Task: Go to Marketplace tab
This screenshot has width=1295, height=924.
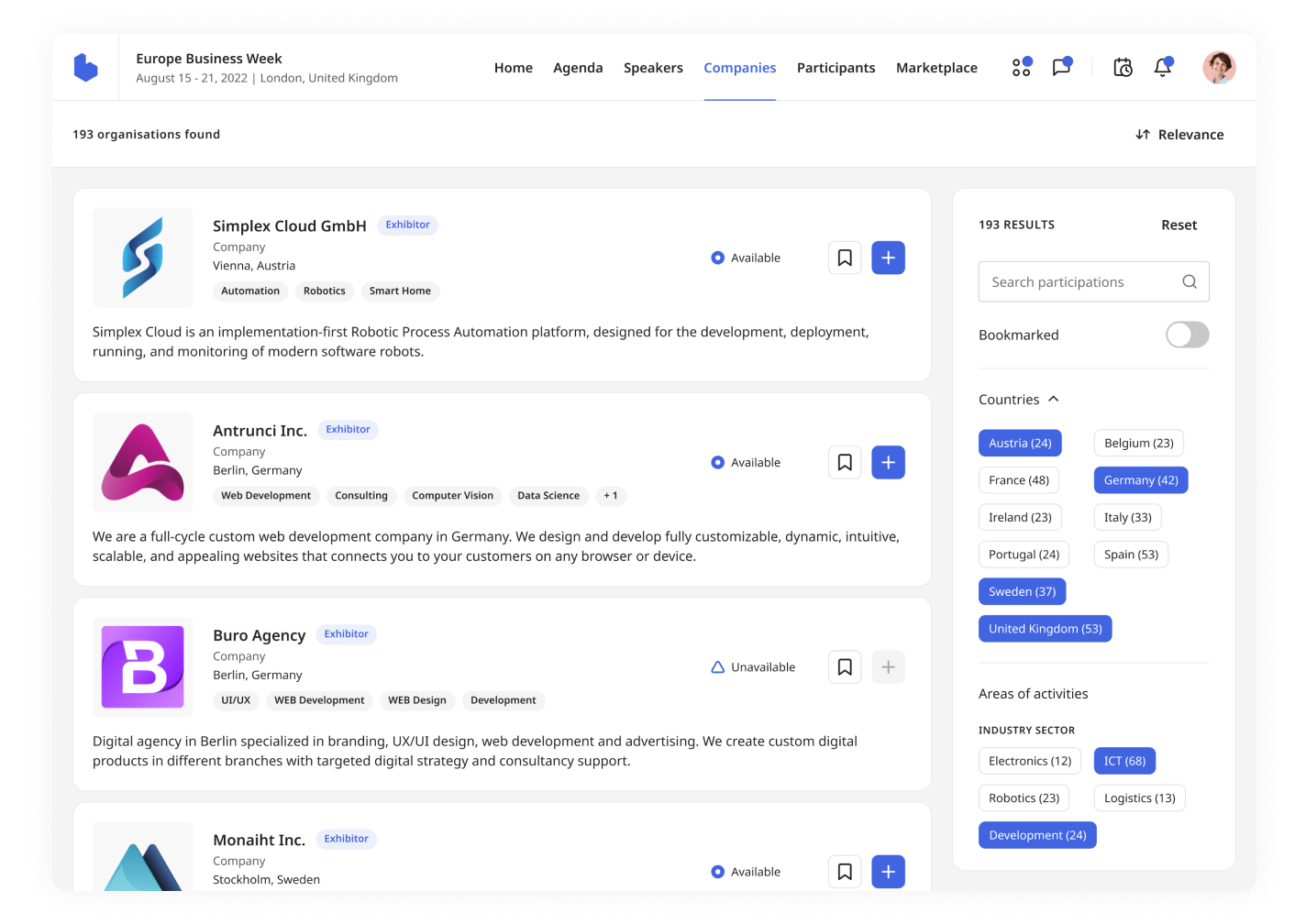Action: [936, 68]
